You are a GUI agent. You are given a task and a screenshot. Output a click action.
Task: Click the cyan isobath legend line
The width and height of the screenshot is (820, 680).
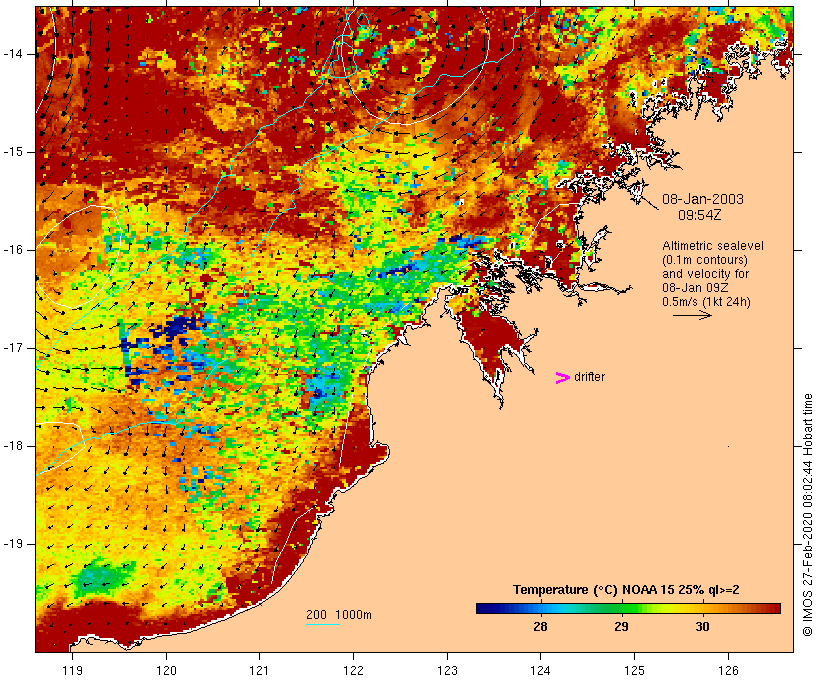[x=323, y=624]
